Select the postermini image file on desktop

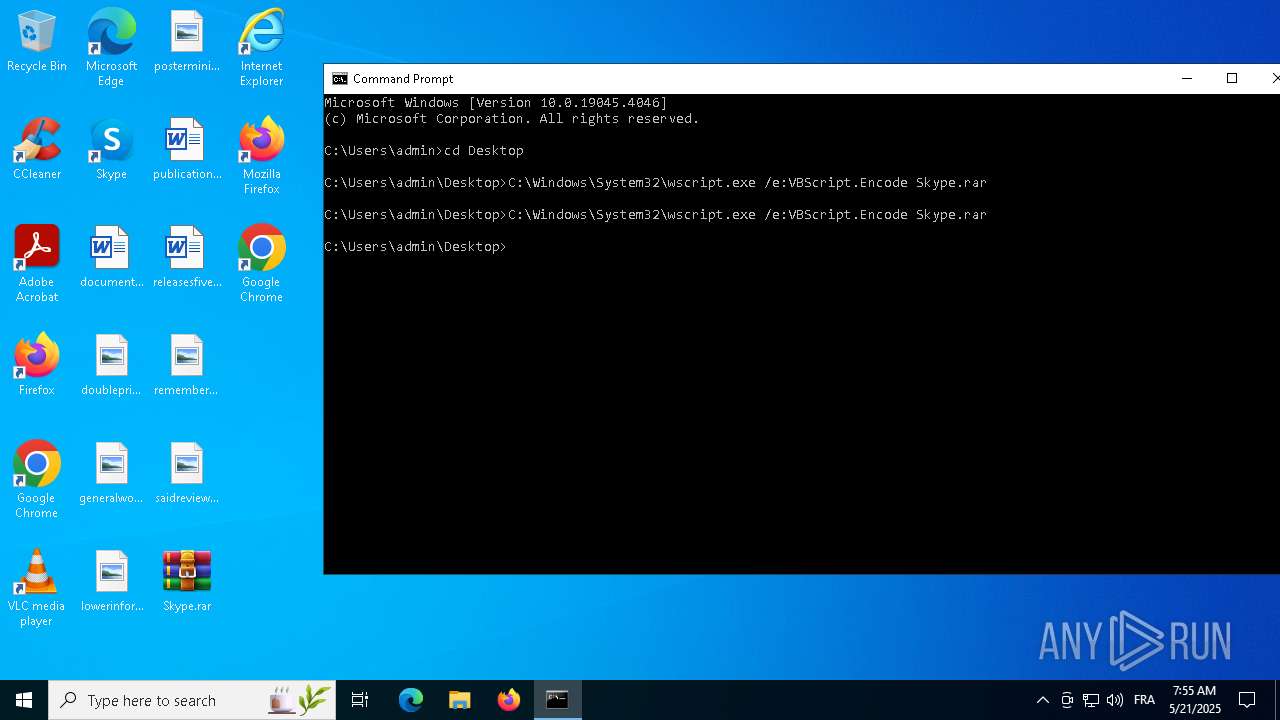[x=186, y=42]
